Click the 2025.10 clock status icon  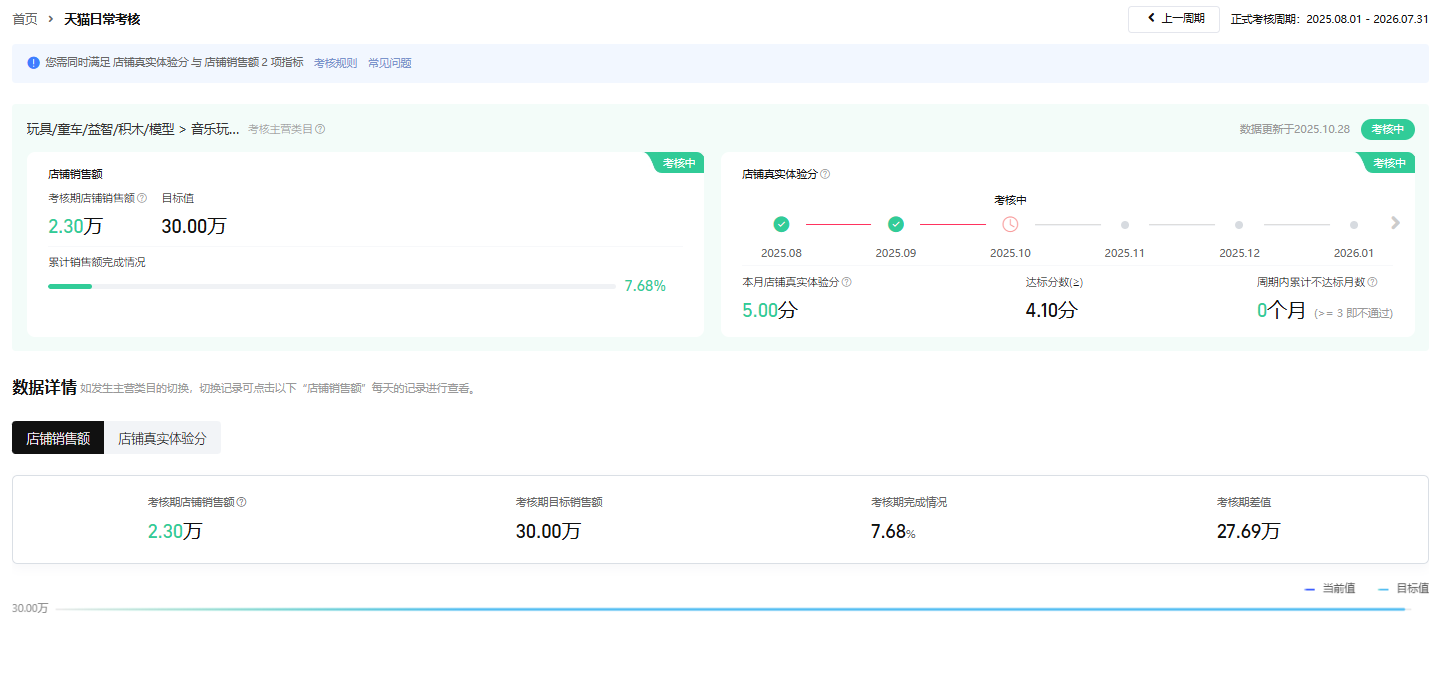click(1010, 224)
